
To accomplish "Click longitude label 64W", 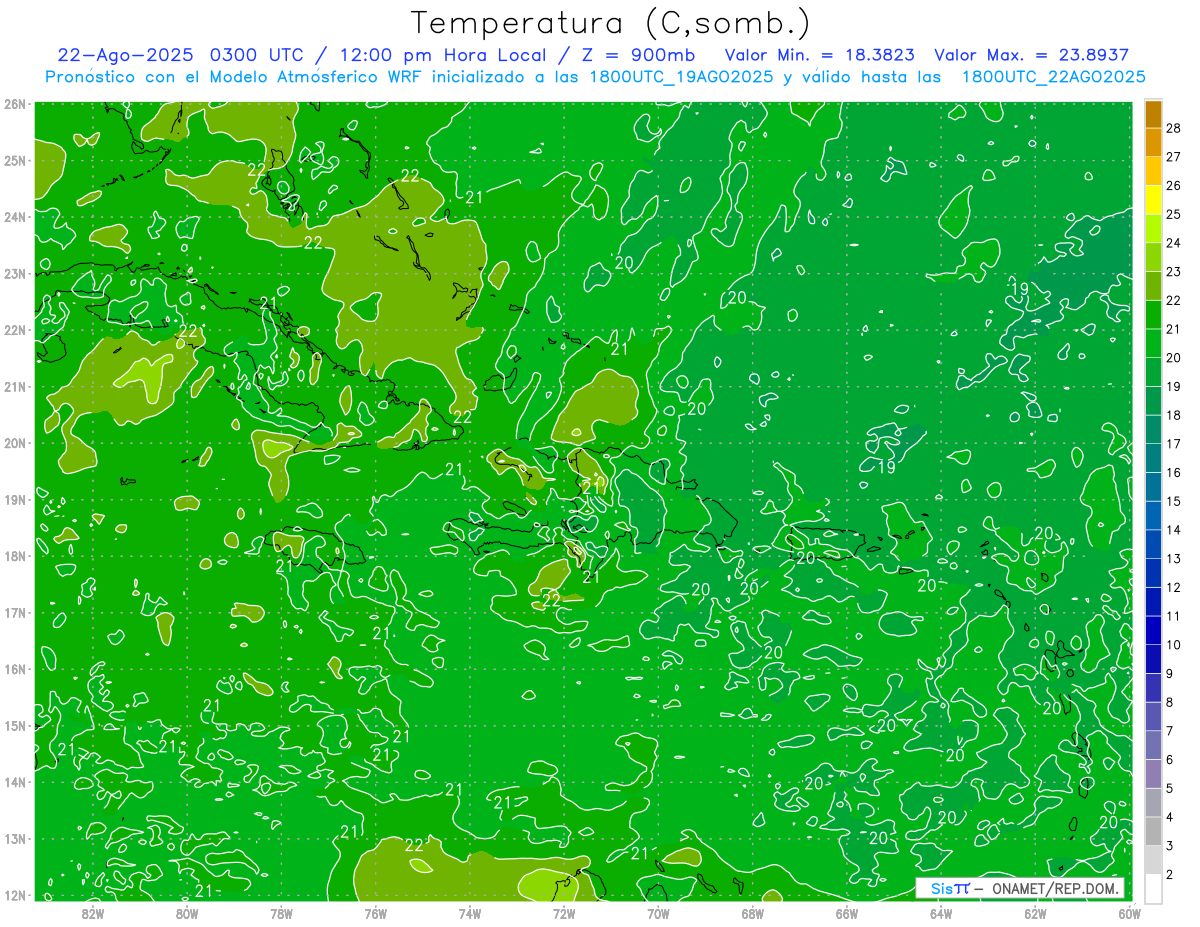I will (x=941, y=913).
